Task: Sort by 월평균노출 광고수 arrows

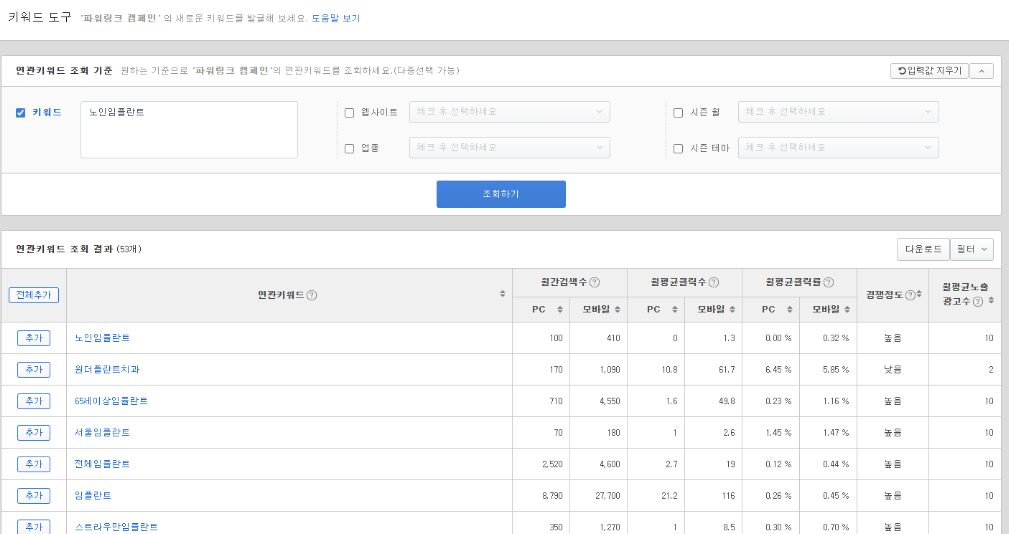Action: click(x=990, y=301)
